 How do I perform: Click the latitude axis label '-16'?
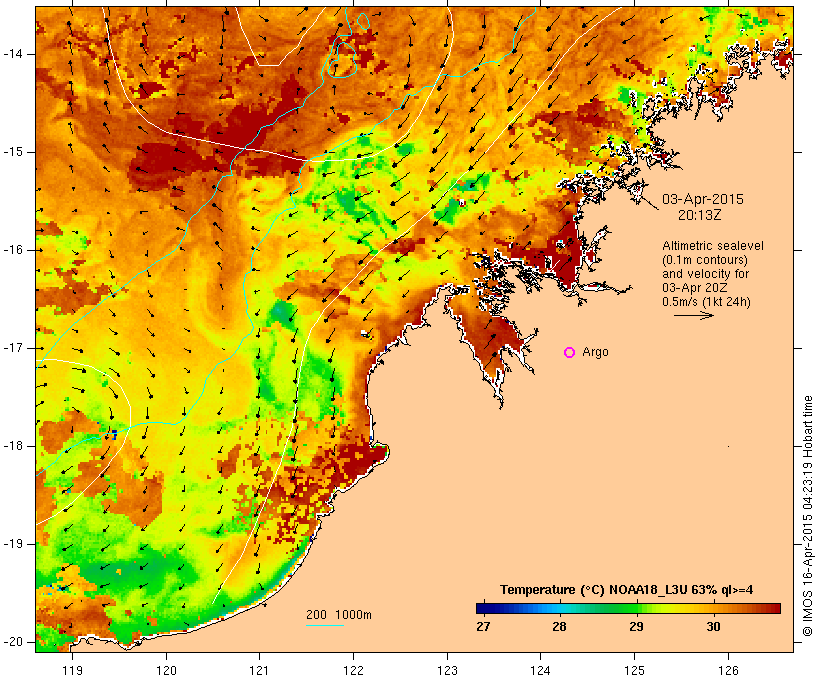click(x=12, y=250)
